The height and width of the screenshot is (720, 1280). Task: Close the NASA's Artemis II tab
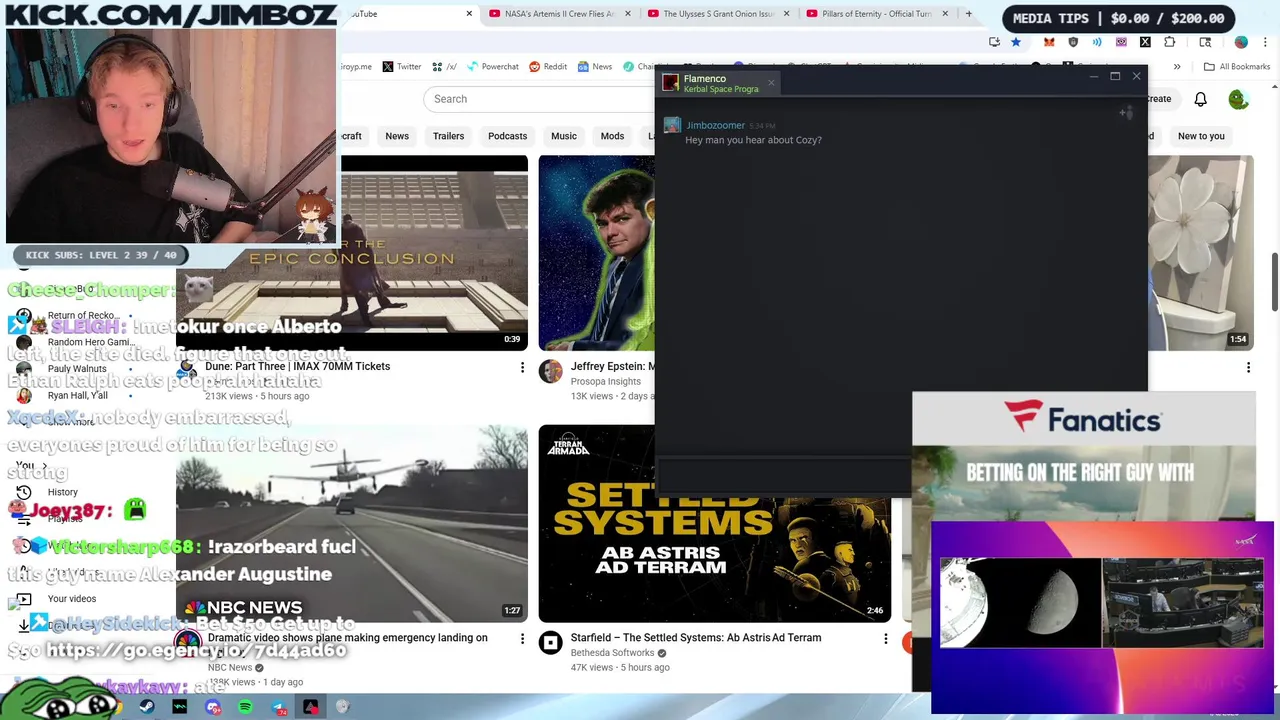(x=628, y=14)
